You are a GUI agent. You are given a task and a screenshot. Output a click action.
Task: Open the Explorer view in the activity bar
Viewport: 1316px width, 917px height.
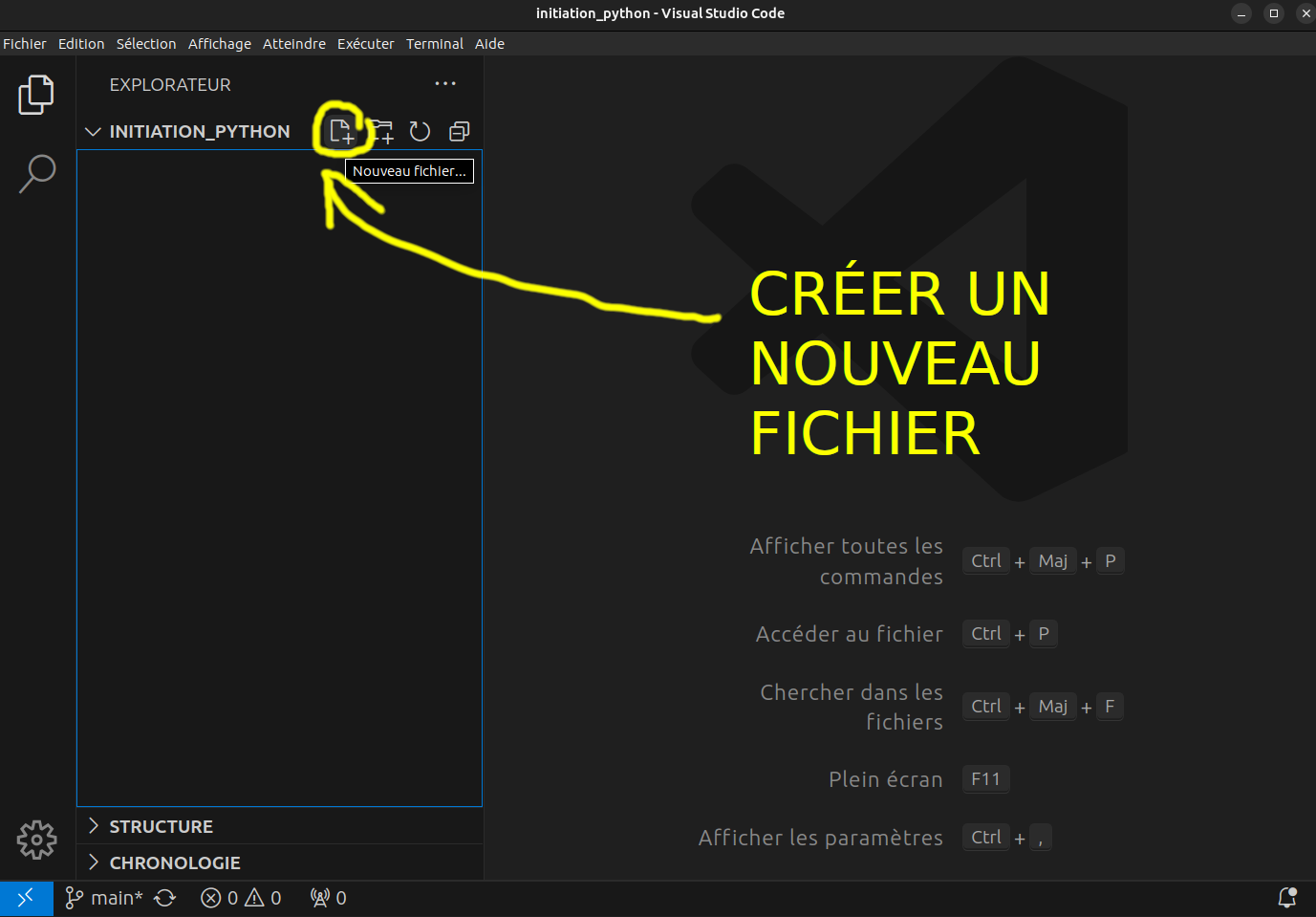tap(36, 95)
